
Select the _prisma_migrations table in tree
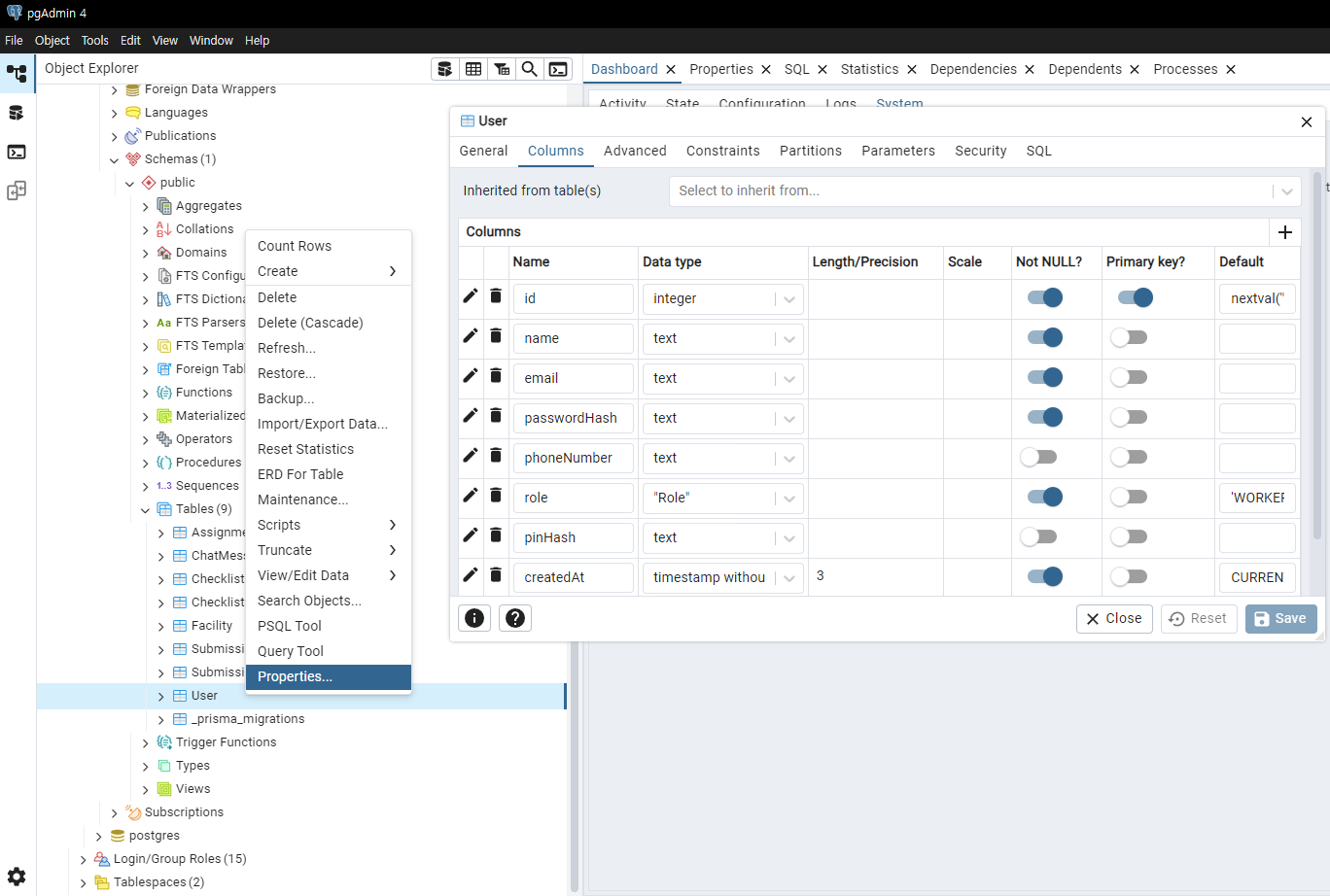pyautogui.click(x=248, y=719)
